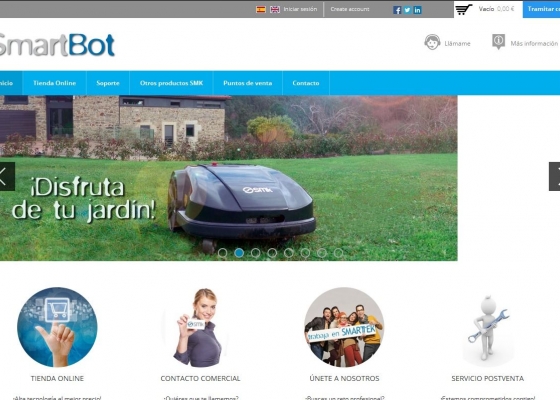Switch language with the Spanish flag icon
The width and height of the screenshot is (560, 400).
tap(261, 10)
